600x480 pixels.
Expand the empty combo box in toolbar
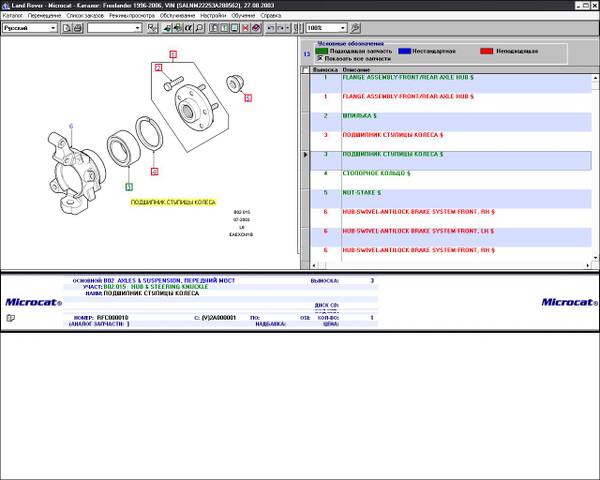coord(138,28)
